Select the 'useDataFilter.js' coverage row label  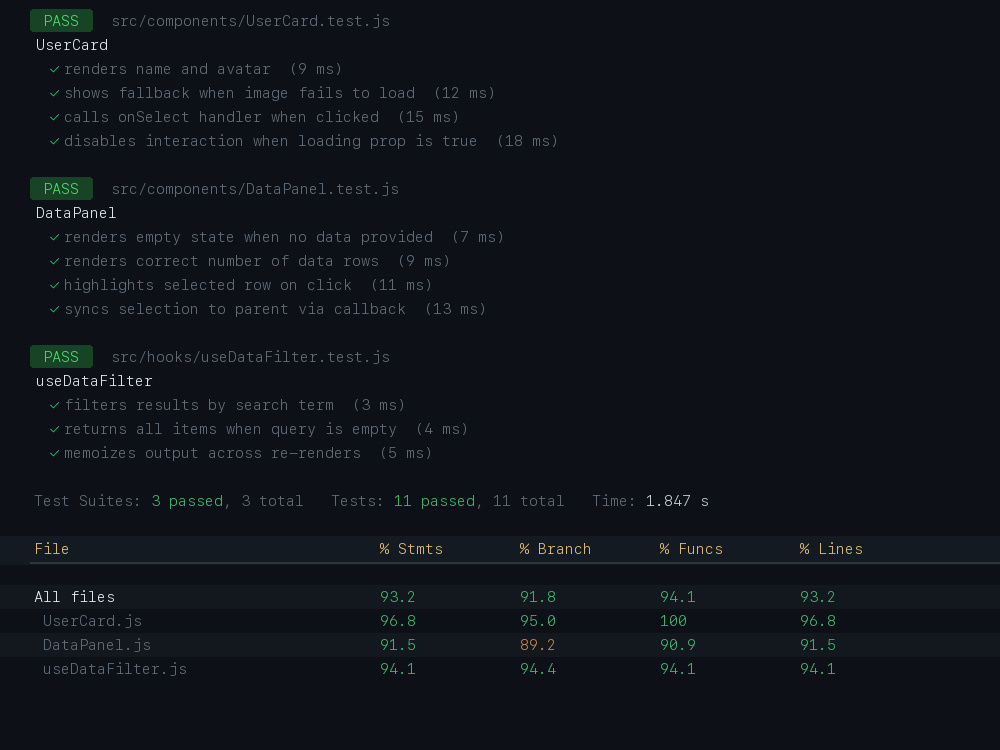(115, 669)
